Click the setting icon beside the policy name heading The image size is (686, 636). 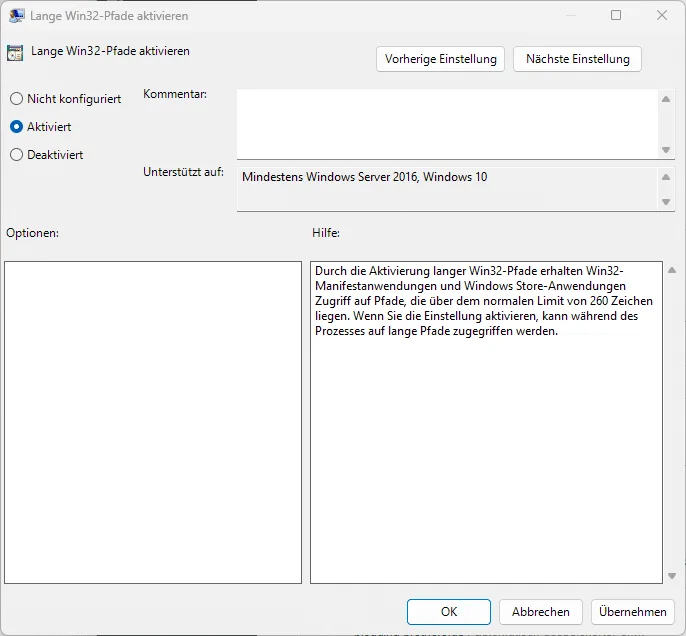click(x=15, y=53)
